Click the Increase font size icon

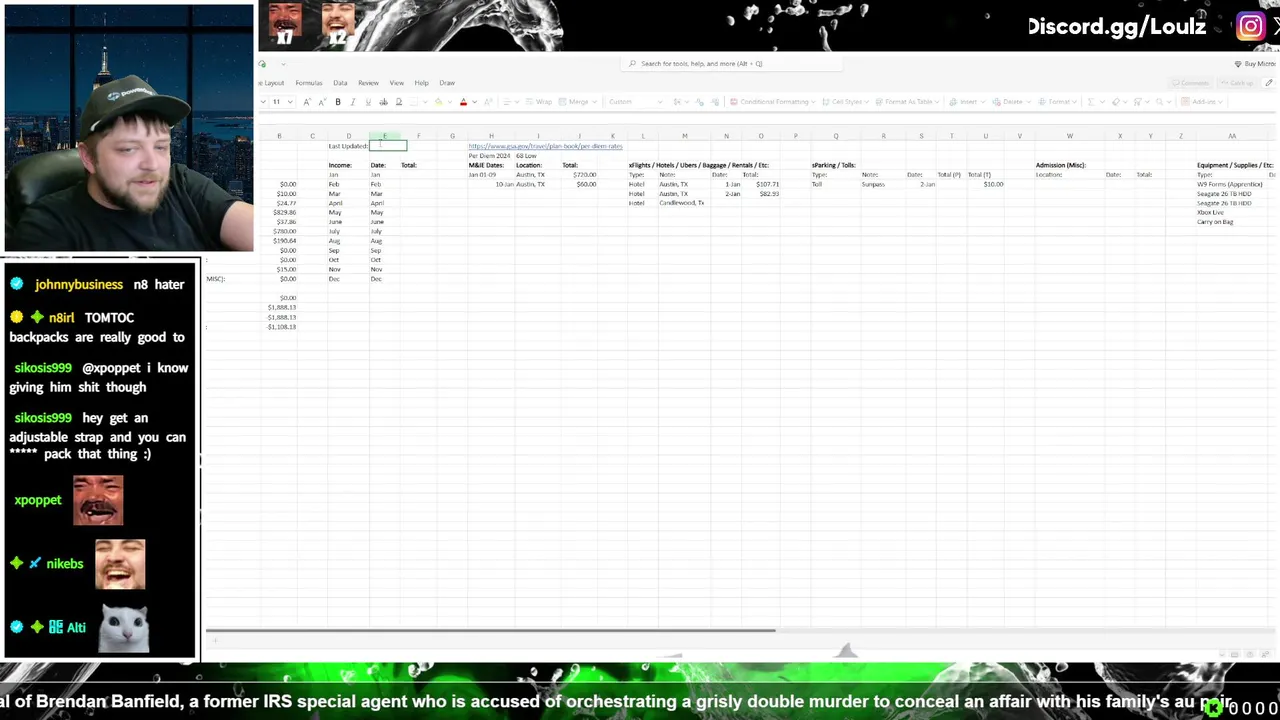click(307, 102)
